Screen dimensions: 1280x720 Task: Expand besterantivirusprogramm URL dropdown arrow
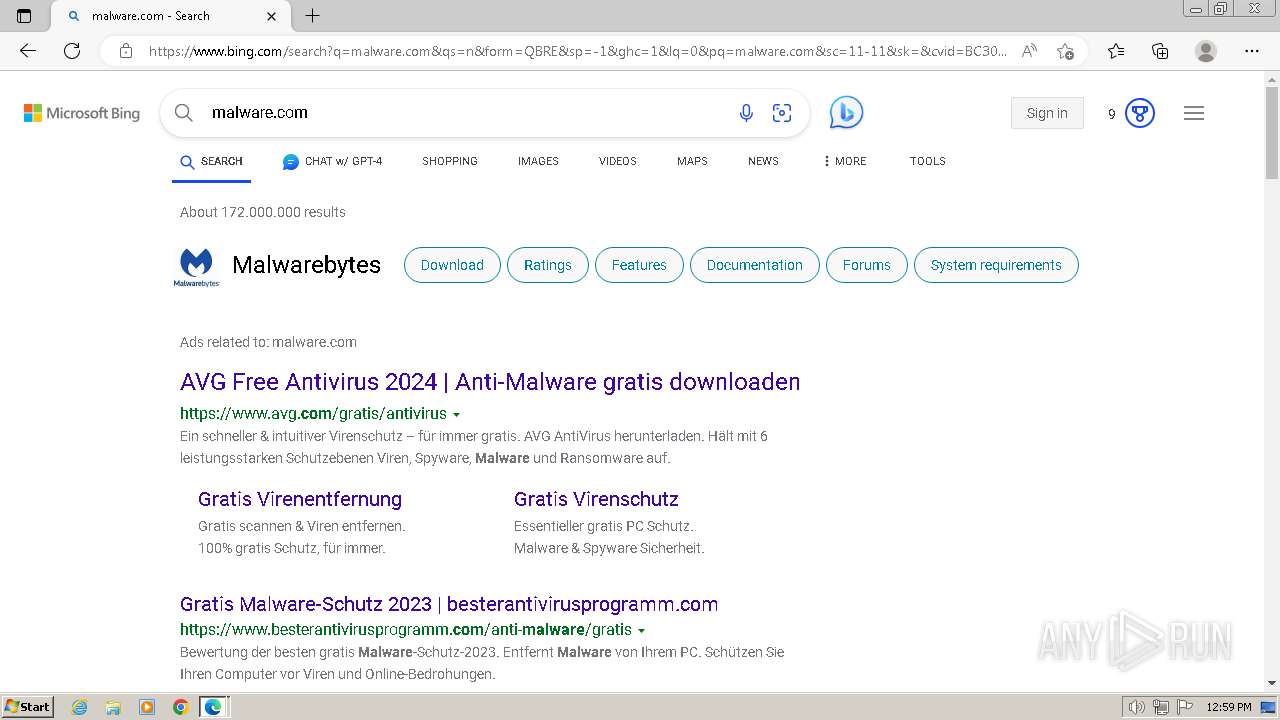click(x=641, y=630)
